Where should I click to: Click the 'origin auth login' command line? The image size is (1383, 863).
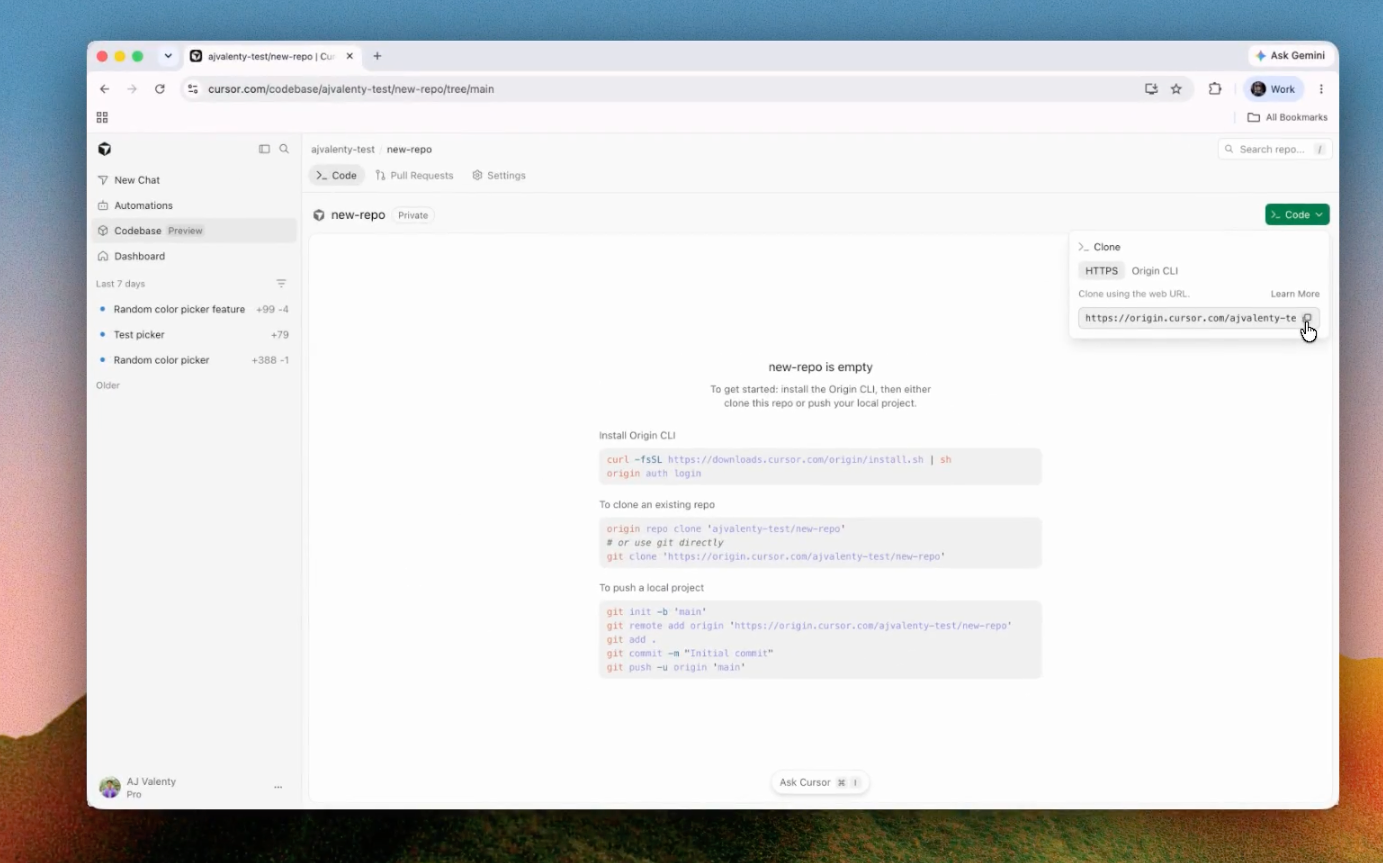point(654,473)
